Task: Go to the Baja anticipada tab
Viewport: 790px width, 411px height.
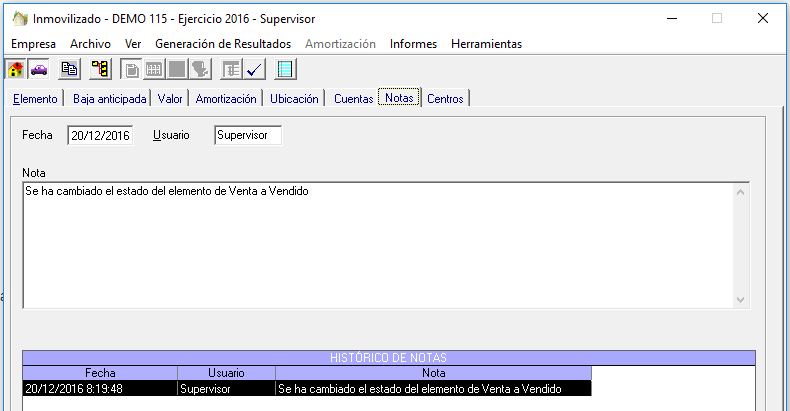Action: point(110,98)
